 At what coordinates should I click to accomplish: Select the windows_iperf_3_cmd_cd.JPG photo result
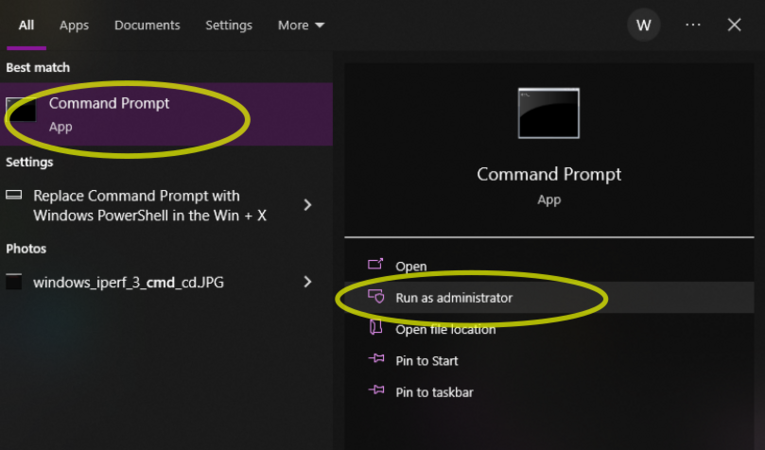coord(128,282)
